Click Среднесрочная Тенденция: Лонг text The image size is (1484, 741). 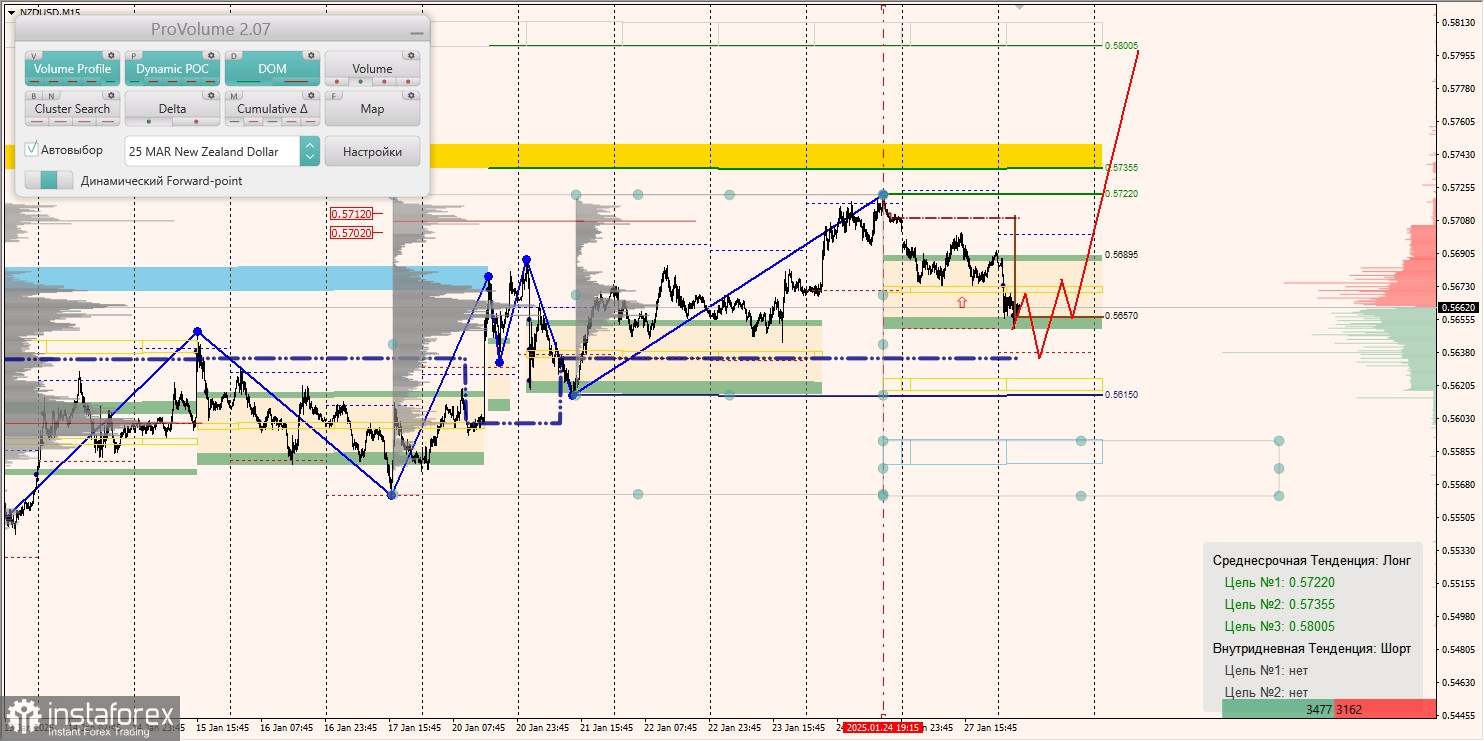(x=1311, y=560)
